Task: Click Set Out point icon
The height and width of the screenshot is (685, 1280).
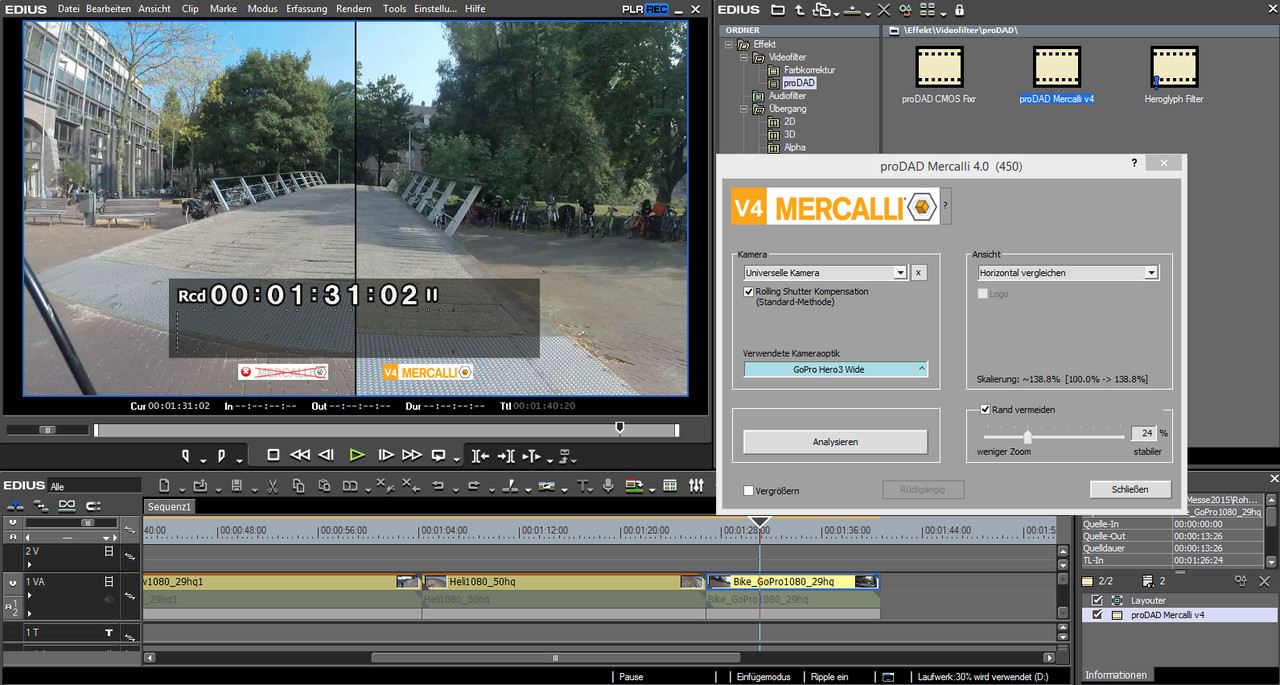Action: 222,455
